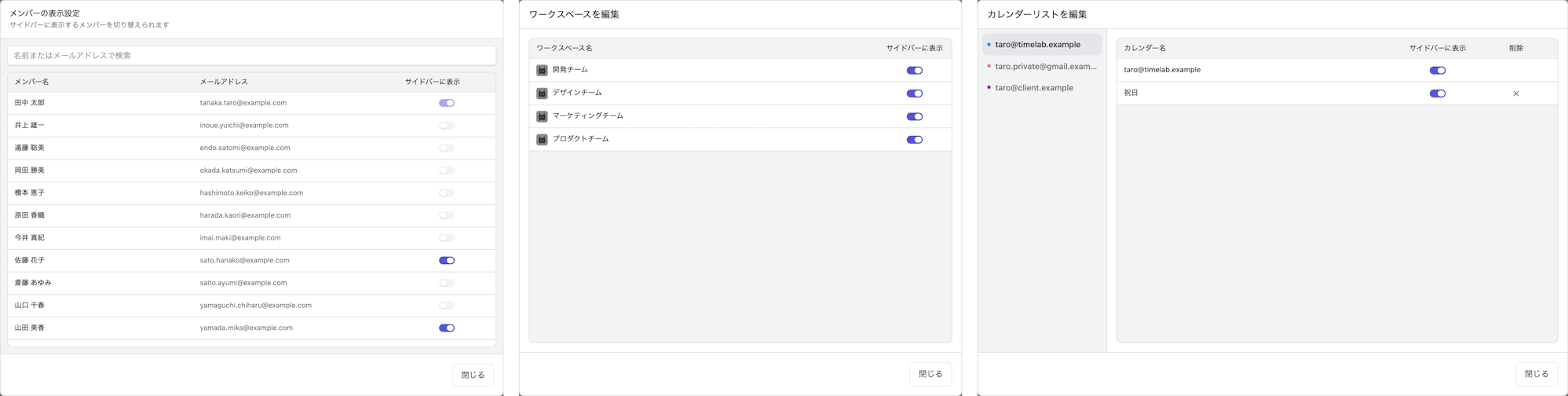Image resolution: width=1568 pixels, height=396 pixels.
Task: Click member name 山田 美香
Action: coord(29,328)
